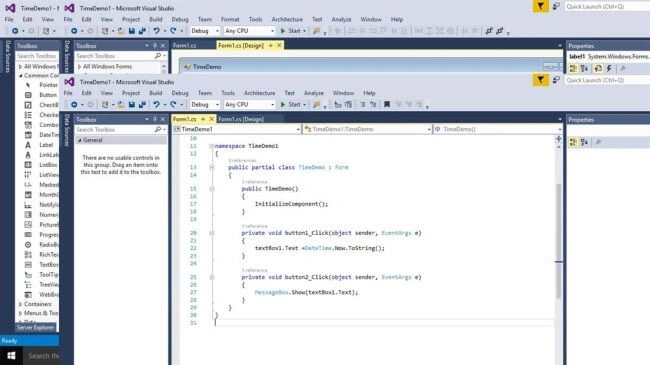Toggle pin on active Form1.cs tab in front window

pos(203,119)
